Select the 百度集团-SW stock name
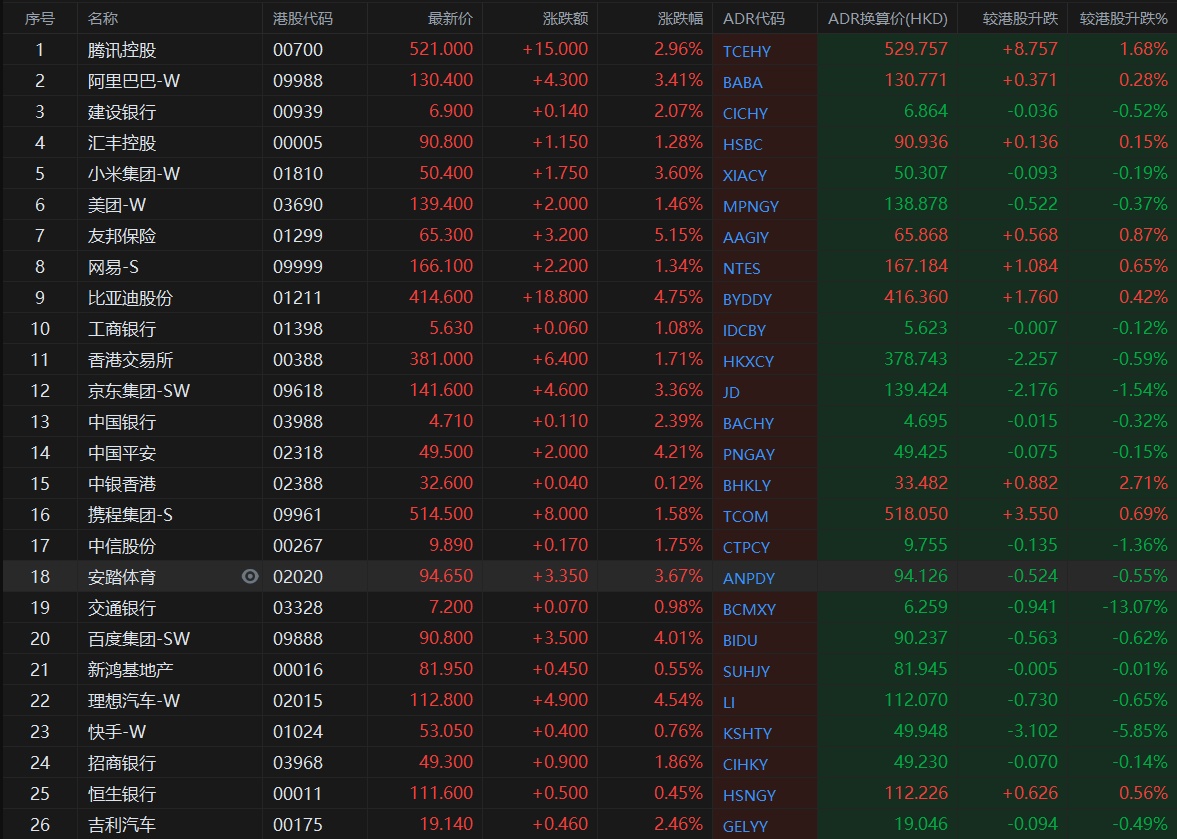This screenshot has height=839, width=1177. coord(139,639)
